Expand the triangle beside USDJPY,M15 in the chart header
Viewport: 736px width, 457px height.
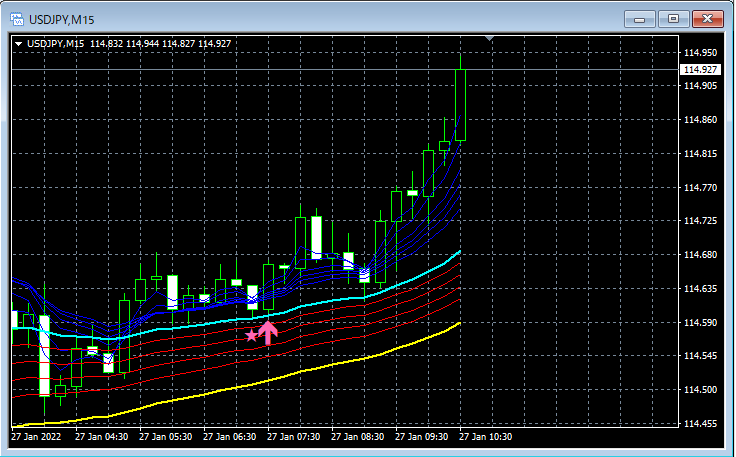(x=19, y=44)
